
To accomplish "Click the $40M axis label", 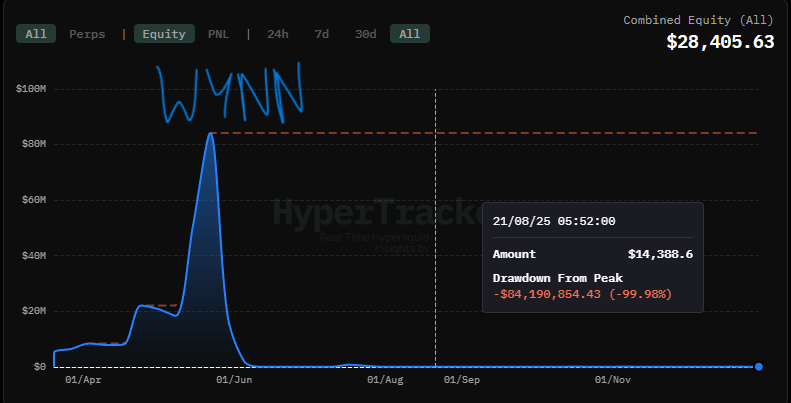I will pos(33,256).
